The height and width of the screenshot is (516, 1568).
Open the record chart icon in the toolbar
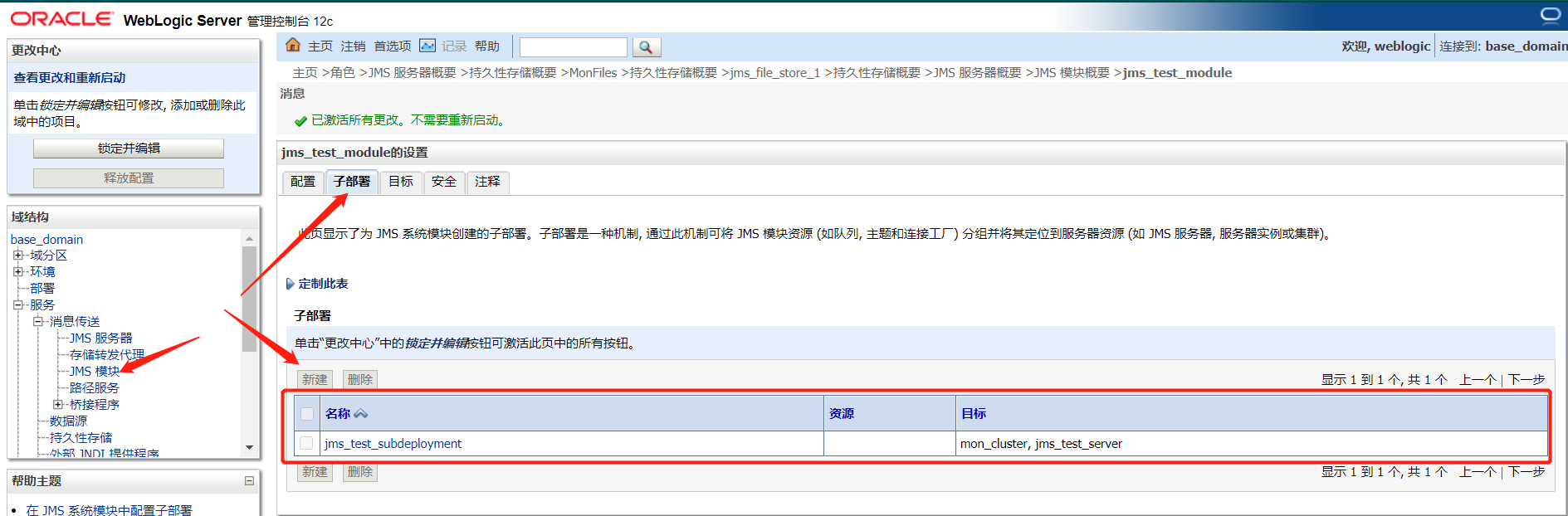coord(427,46)
